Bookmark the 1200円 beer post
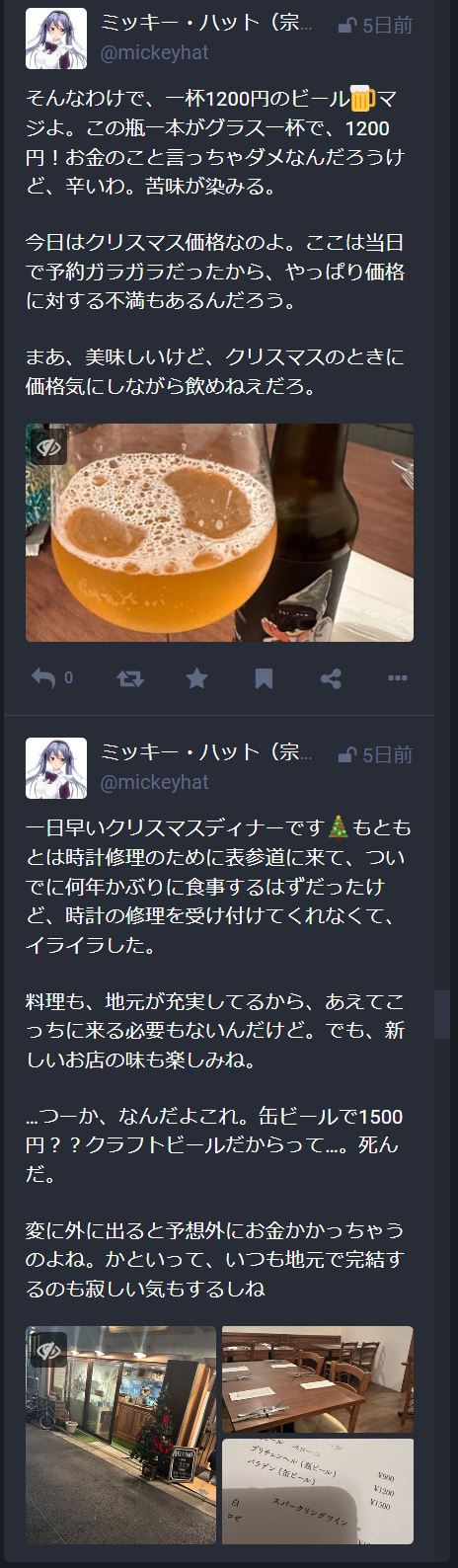The width and height of the screenshot is (458, 1568). point(264,678)
